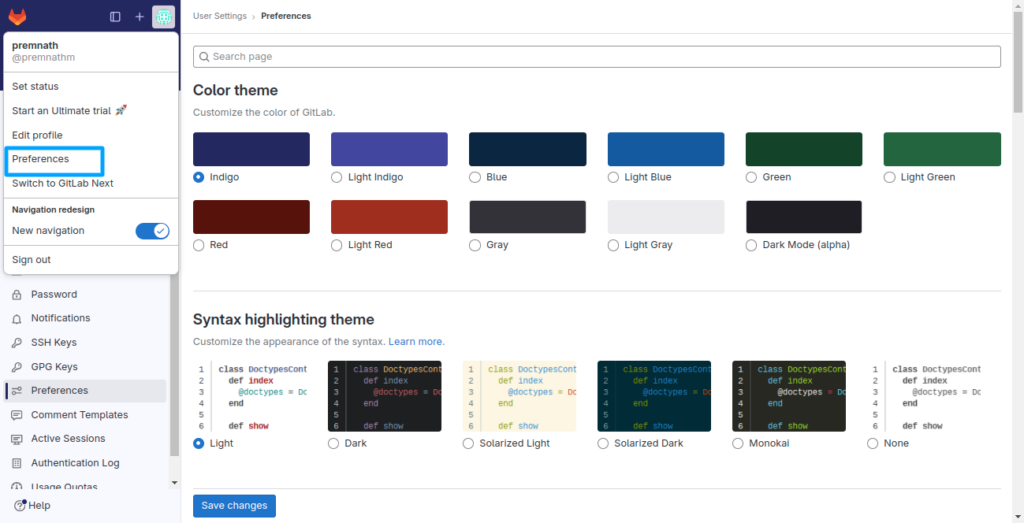Pick the Red color theme swatch
The height and width of the screenshot is (523, 1024).
[251, 217]
